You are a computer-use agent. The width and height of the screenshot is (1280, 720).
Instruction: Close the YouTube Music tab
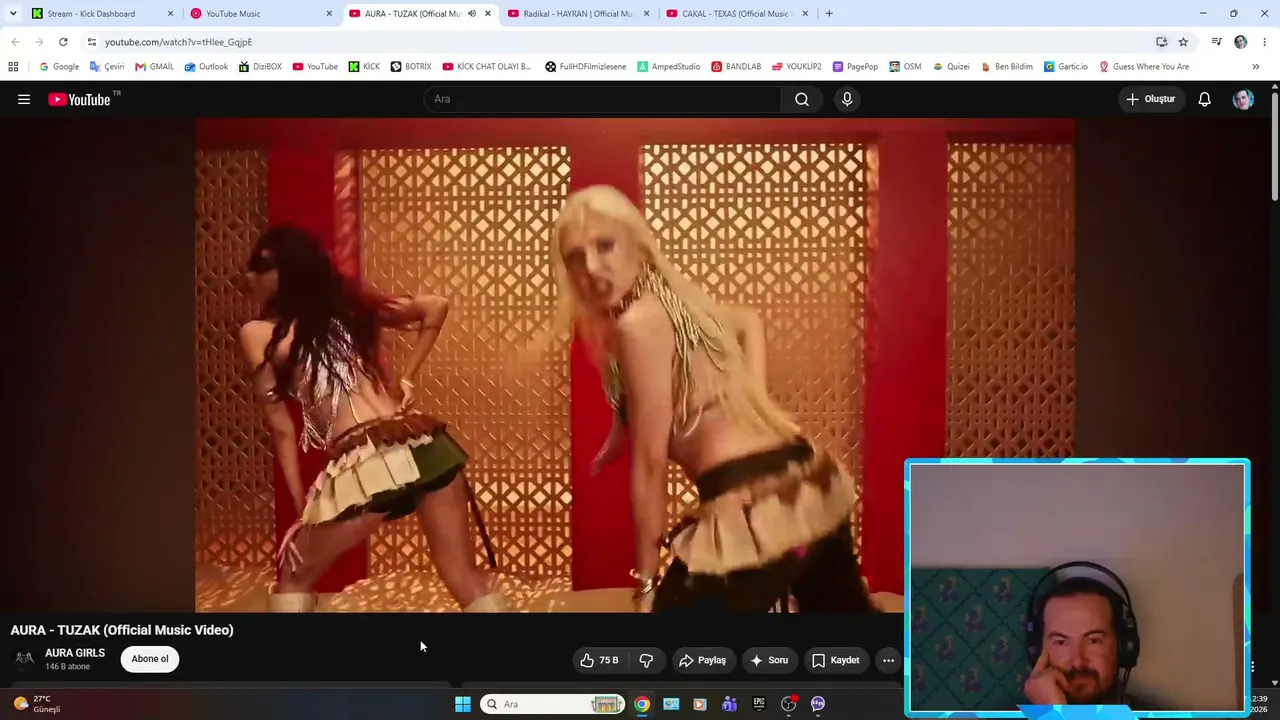pos(329,13)
